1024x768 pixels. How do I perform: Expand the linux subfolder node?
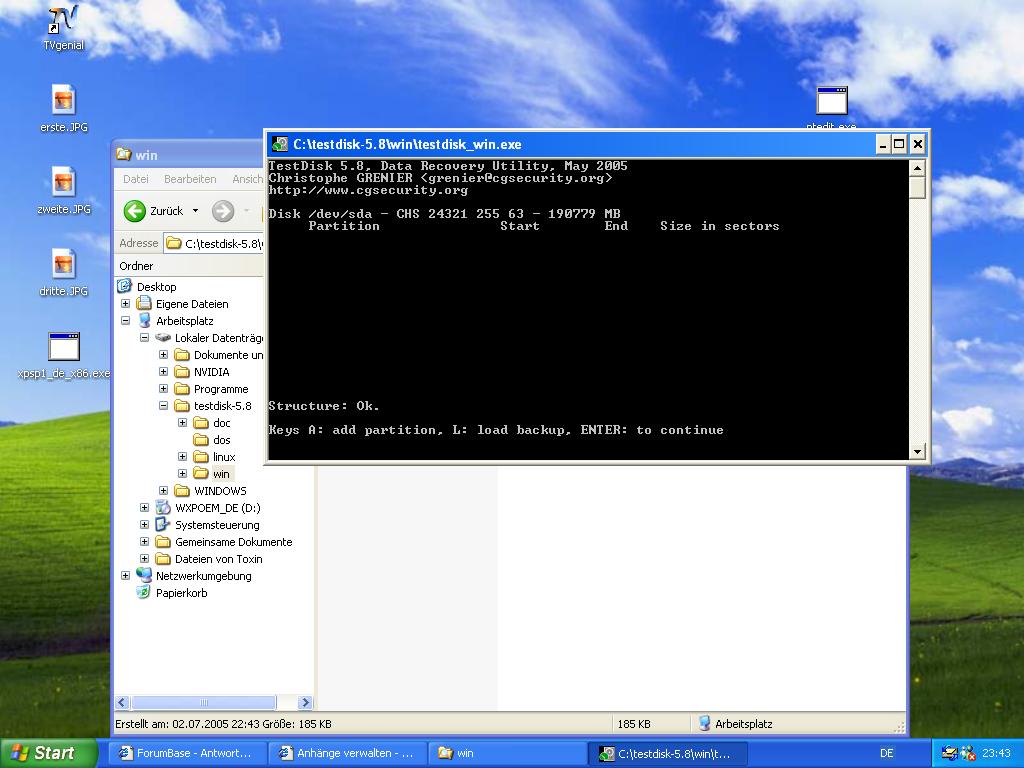tap(182, 456)
